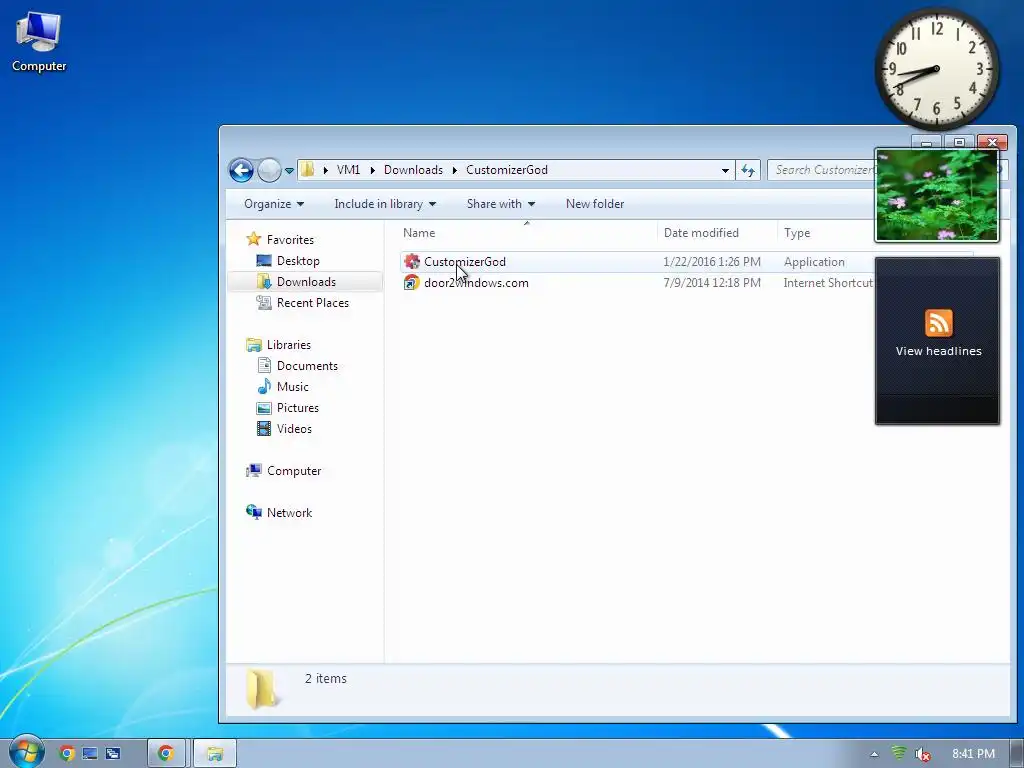
Task: Select Libraries in navigation pane
Action: click(288, 344)
